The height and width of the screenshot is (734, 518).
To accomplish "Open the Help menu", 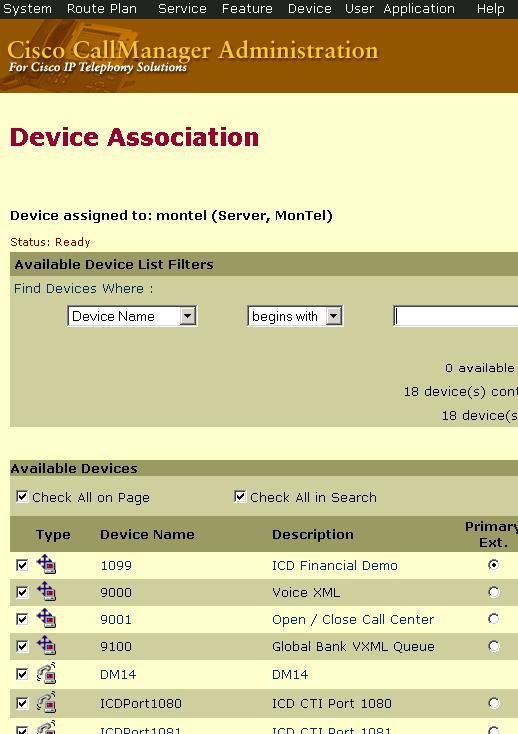I will [490, 8].
